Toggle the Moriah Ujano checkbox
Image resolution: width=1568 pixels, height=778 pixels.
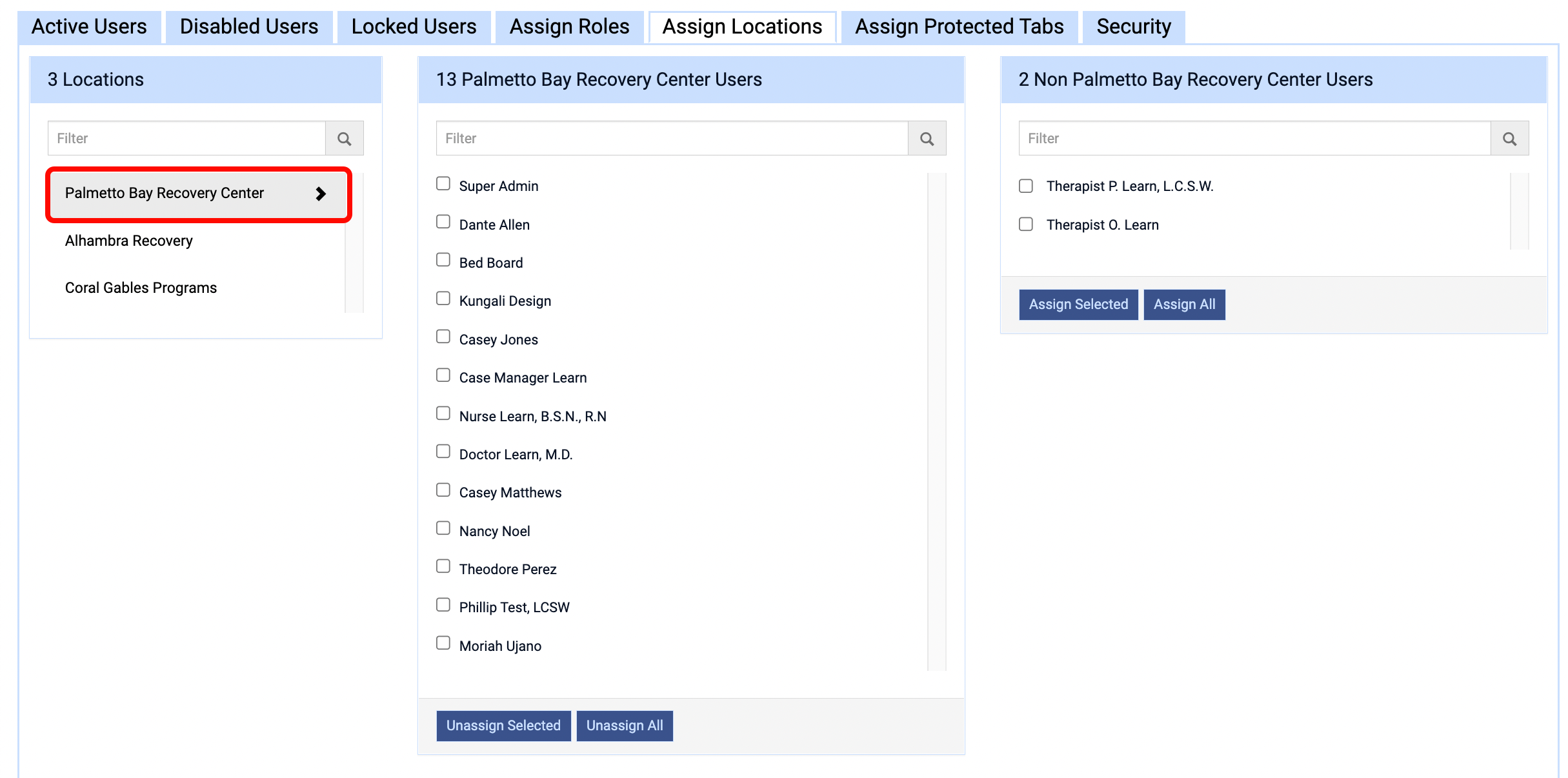(443, 643)
